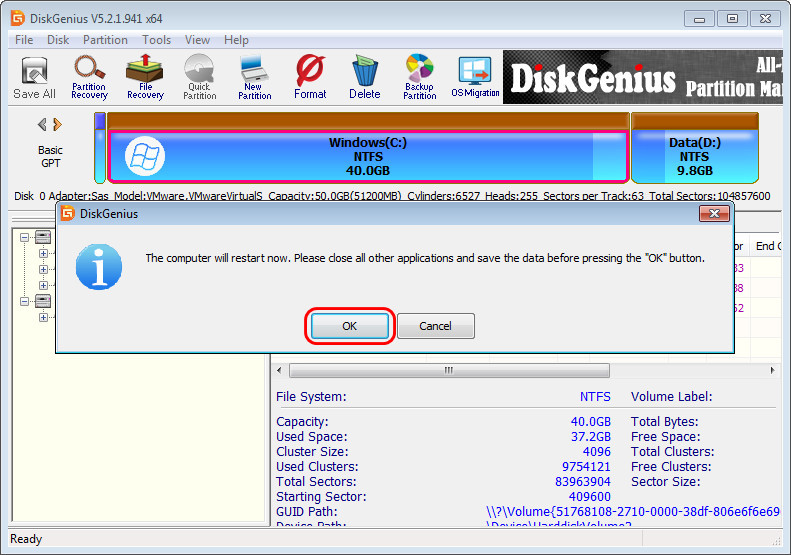Click the Format toolbar icon

310,77
